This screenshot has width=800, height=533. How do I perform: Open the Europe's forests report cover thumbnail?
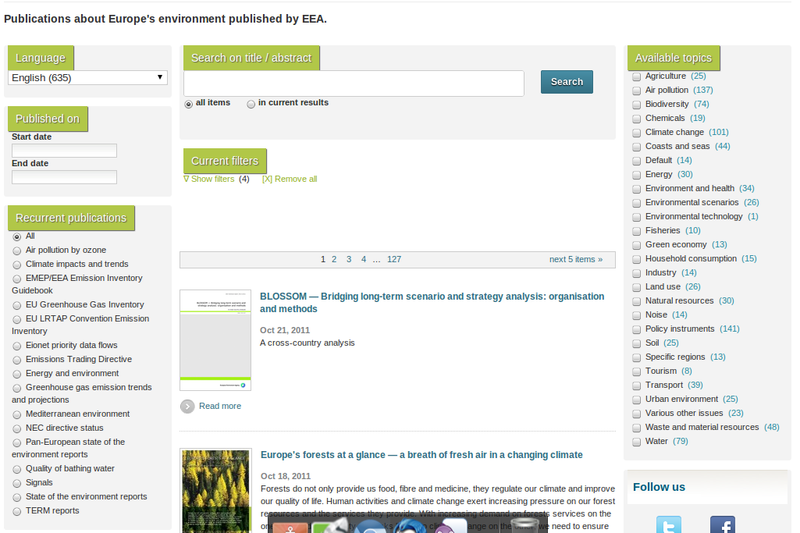215,490
